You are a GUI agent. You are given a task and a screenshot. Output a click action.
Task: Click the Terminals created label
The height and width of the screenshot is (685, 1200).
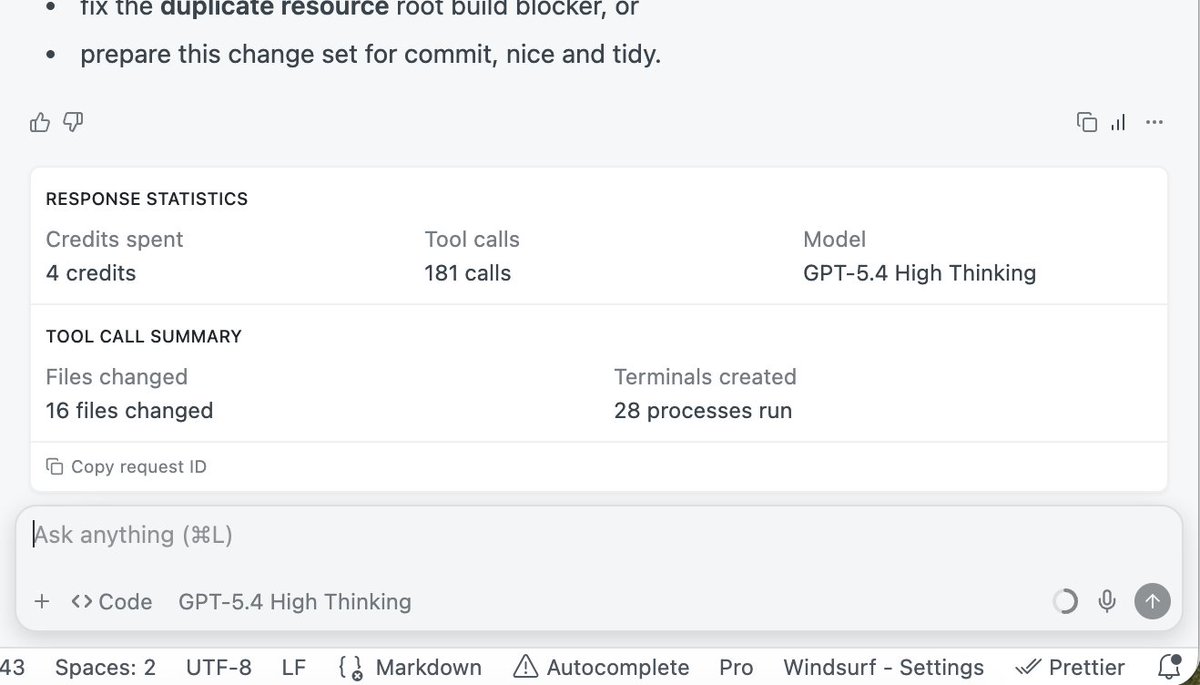click(705, 377)
